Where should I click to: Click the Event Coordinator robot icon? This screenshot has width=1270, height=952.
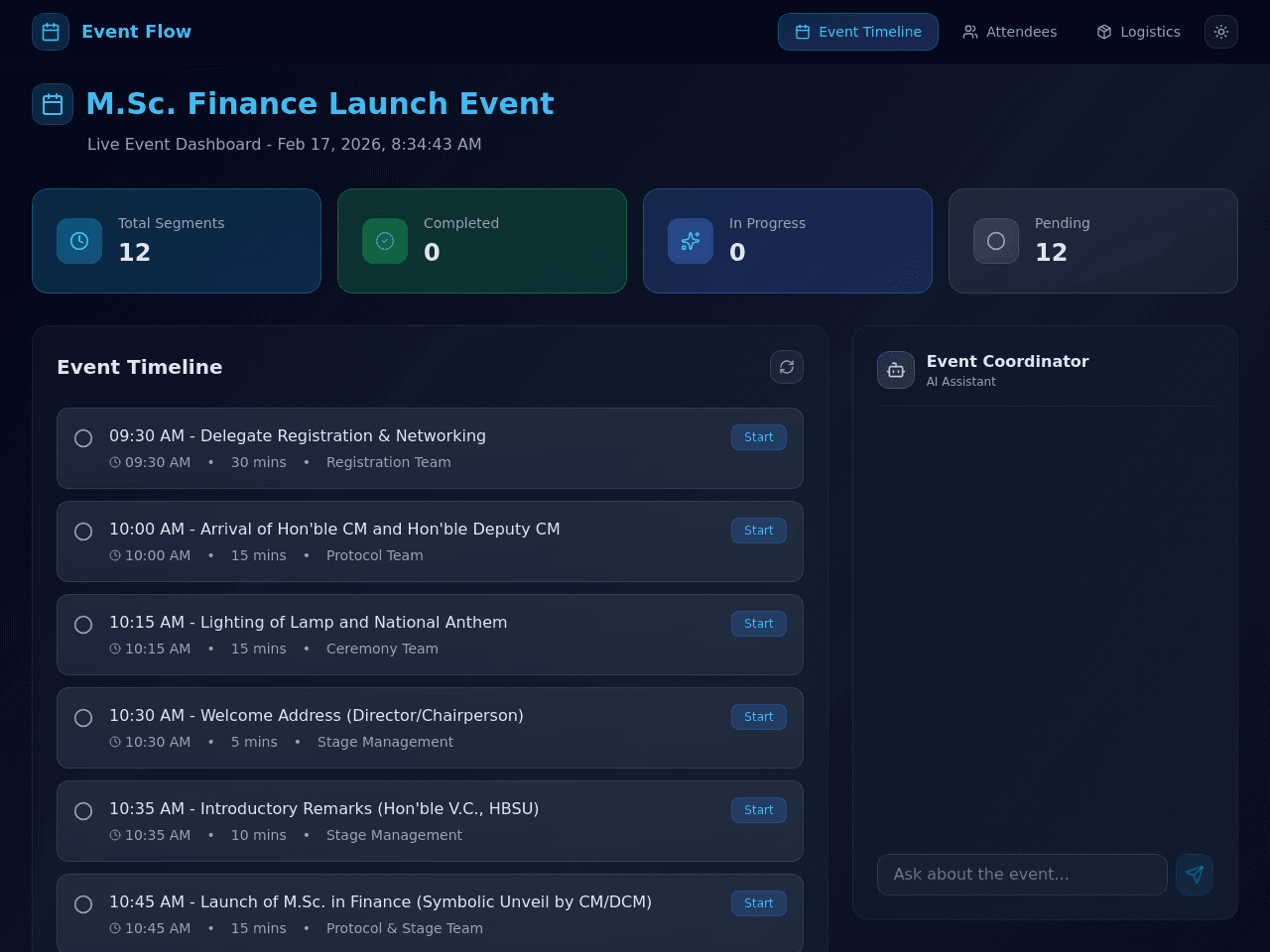[896, 370]
